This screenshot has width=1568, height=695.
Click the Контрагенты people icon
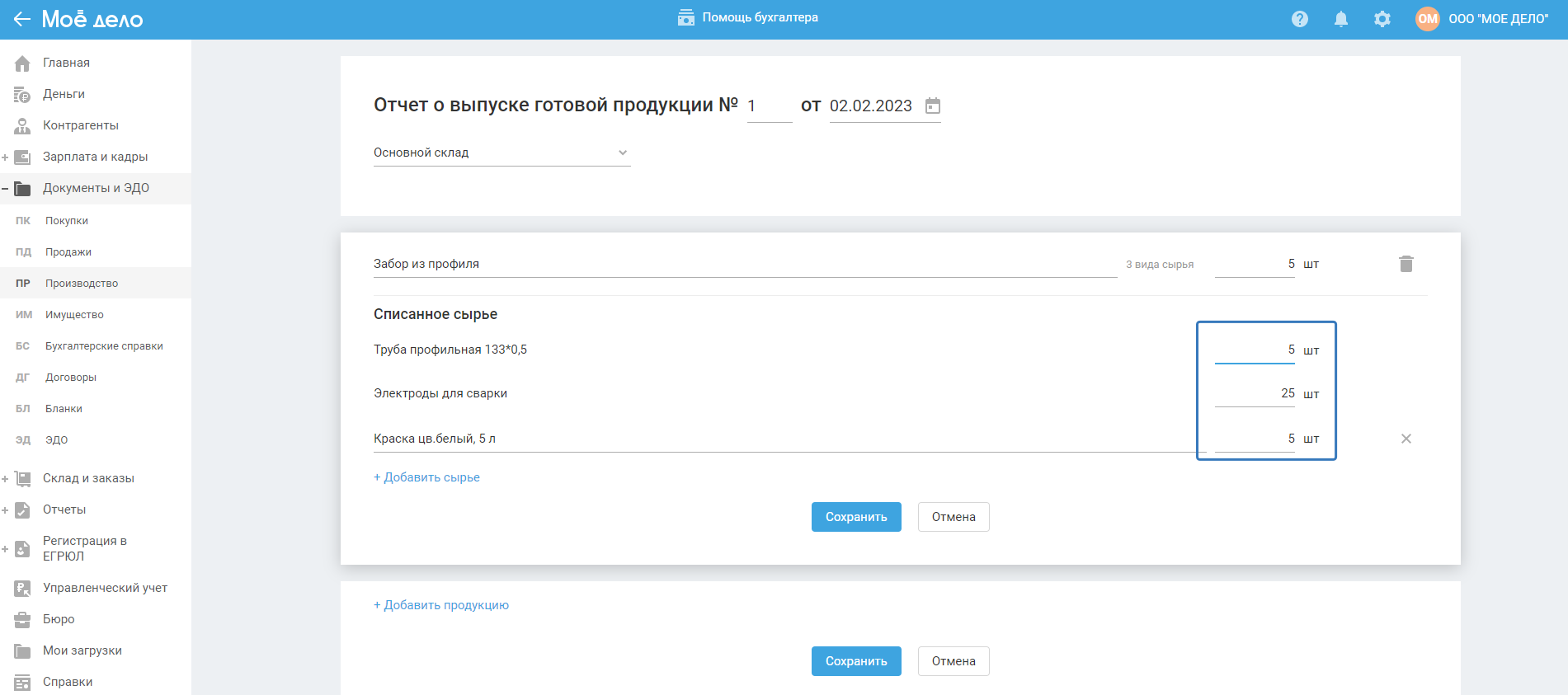click(22, 125)
